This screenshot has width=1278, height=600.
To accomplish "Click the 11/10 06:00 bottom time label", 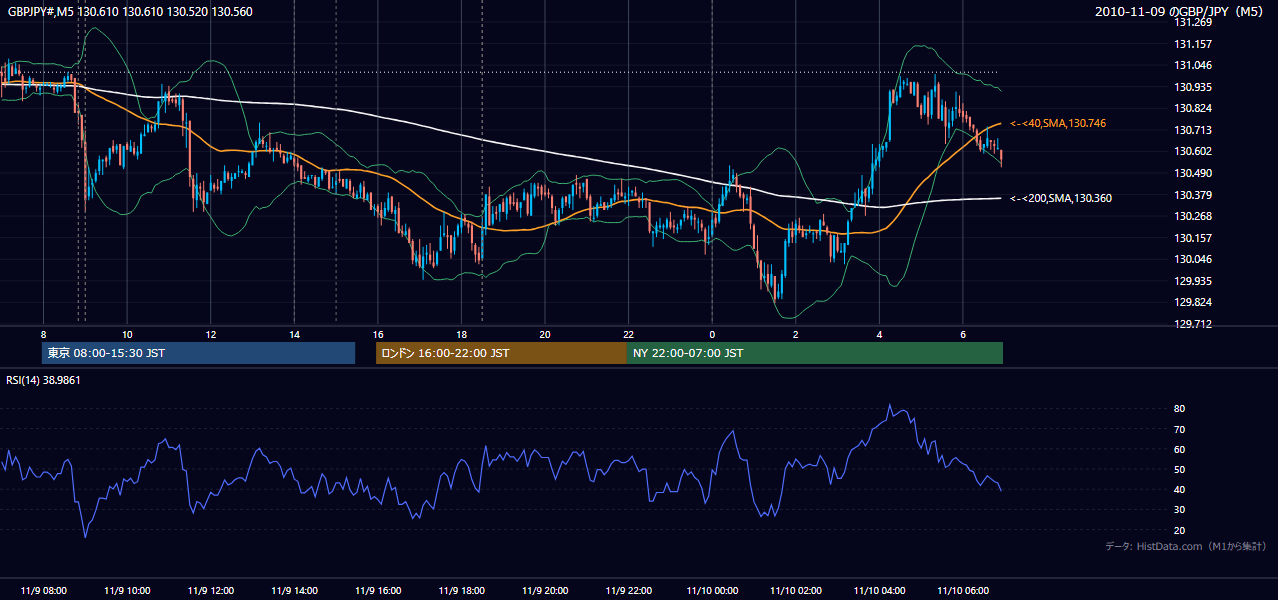I will click(963, 591).
